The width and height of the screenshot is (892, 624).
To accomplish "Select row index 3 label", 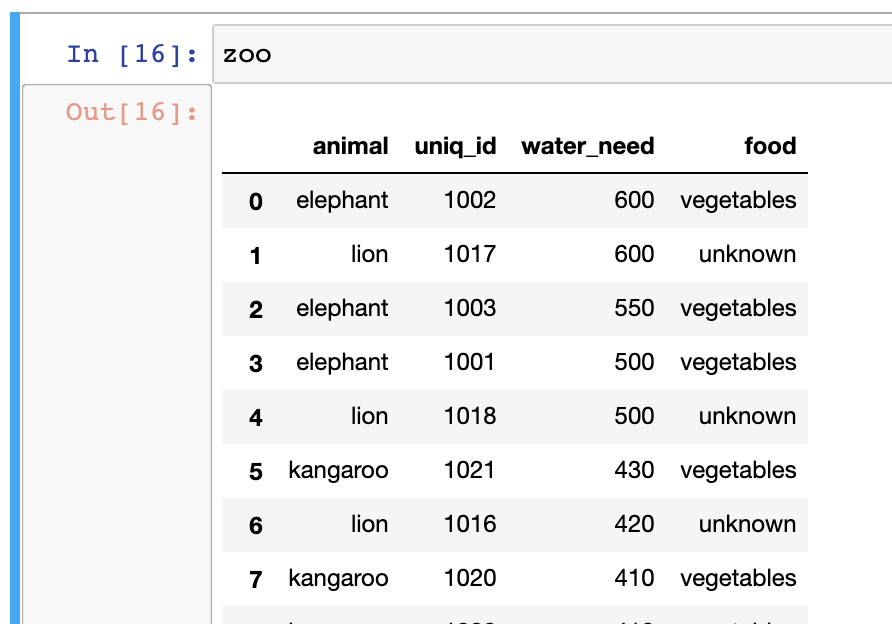I will 256,363.
